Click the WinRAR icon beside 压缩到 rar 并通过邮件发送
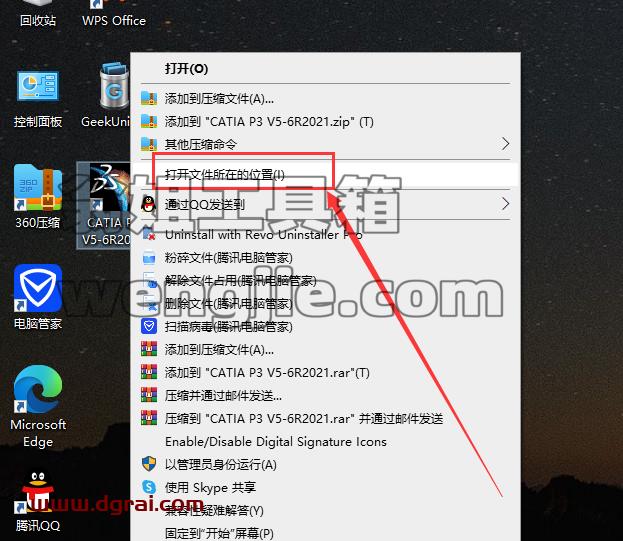Viewport: 623px width, 541px height. click(x=149, y=418)
